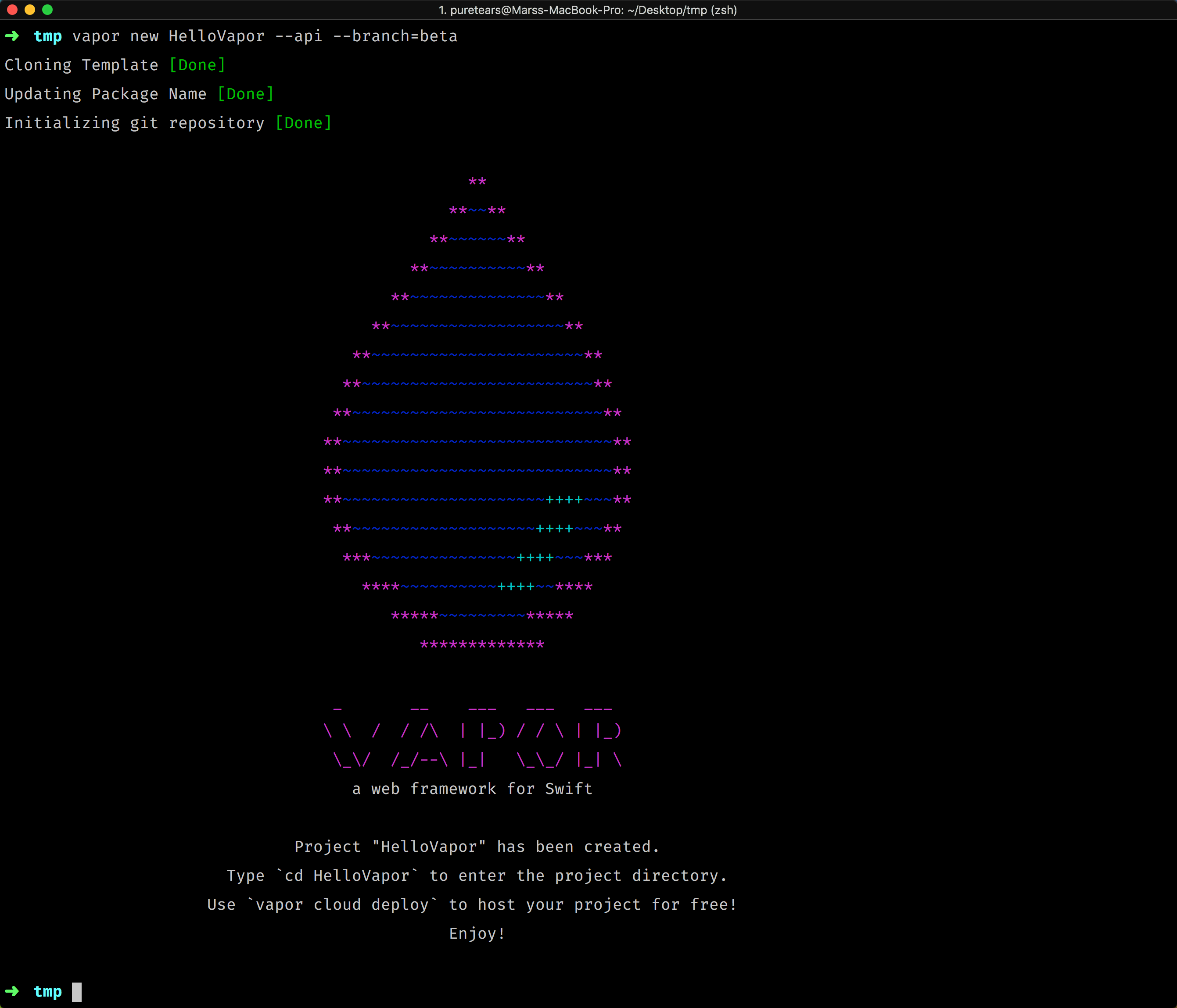The image size is (1177, 1008).
Task: Click the 'Updating Package Name' text
Action: click(105, 94)
